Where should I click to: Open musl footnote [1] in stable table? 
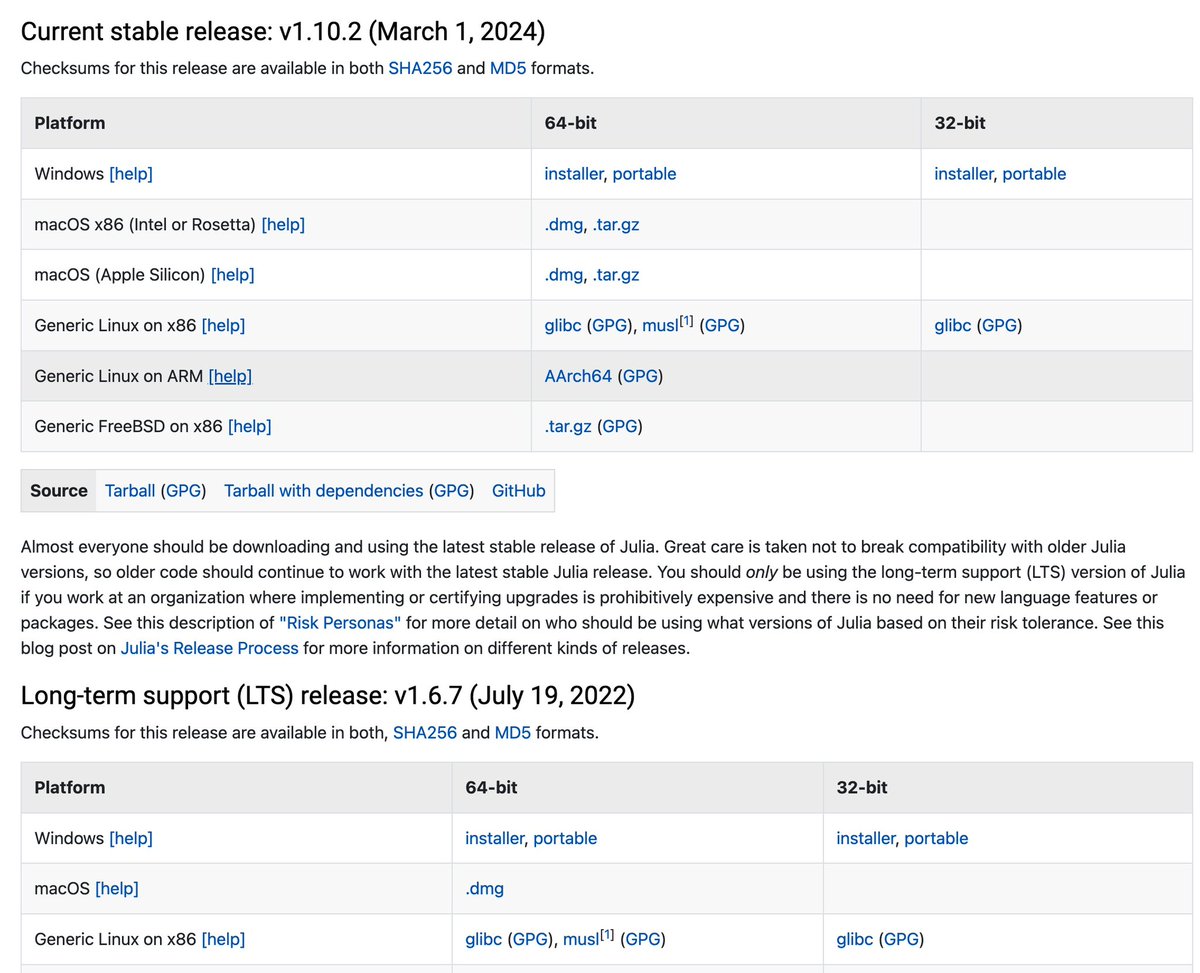pyautogui.click(x=686, y=320)
